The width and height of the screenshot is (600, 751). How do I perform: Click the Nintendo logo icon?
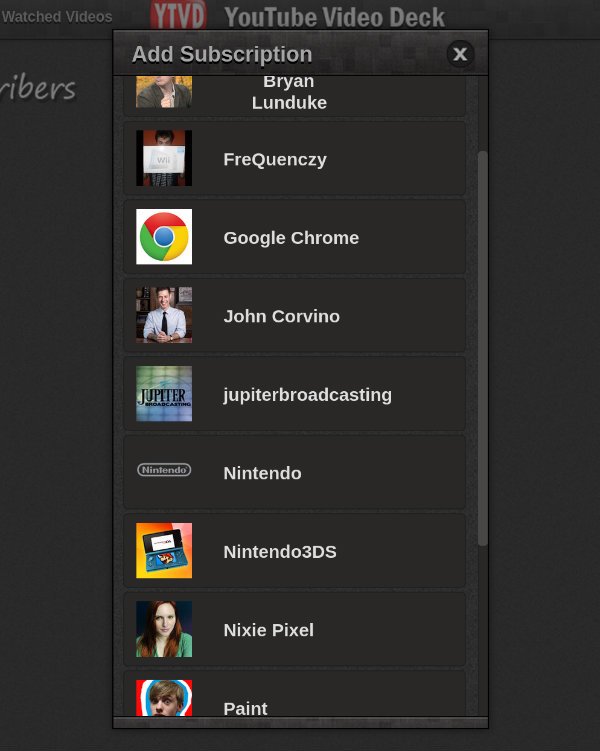(x=164, y=470)
